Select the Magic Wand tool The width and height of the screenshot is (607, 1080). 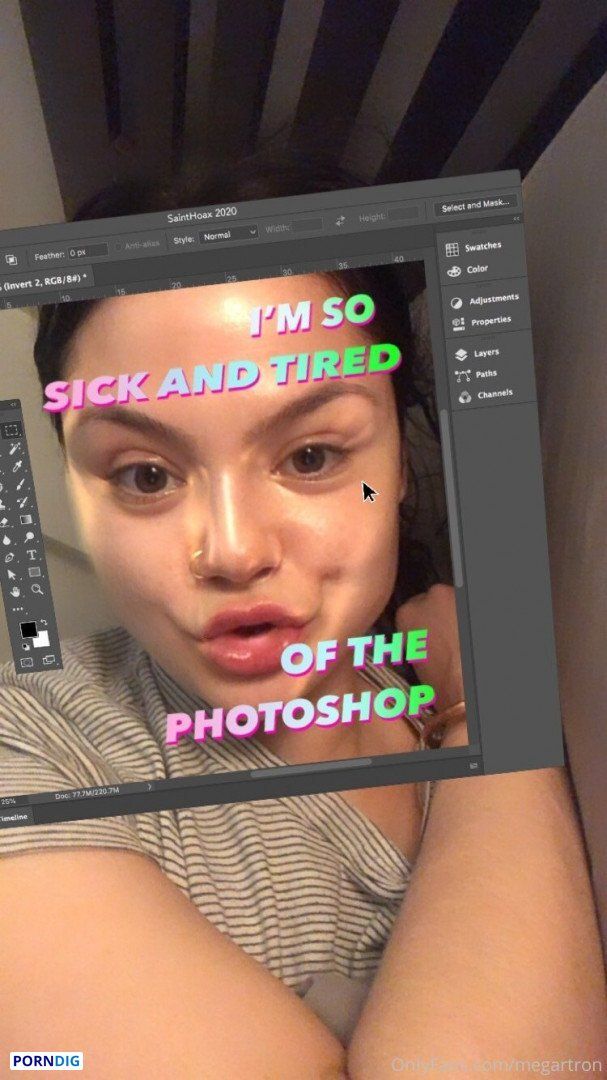(x=14, y=448)
